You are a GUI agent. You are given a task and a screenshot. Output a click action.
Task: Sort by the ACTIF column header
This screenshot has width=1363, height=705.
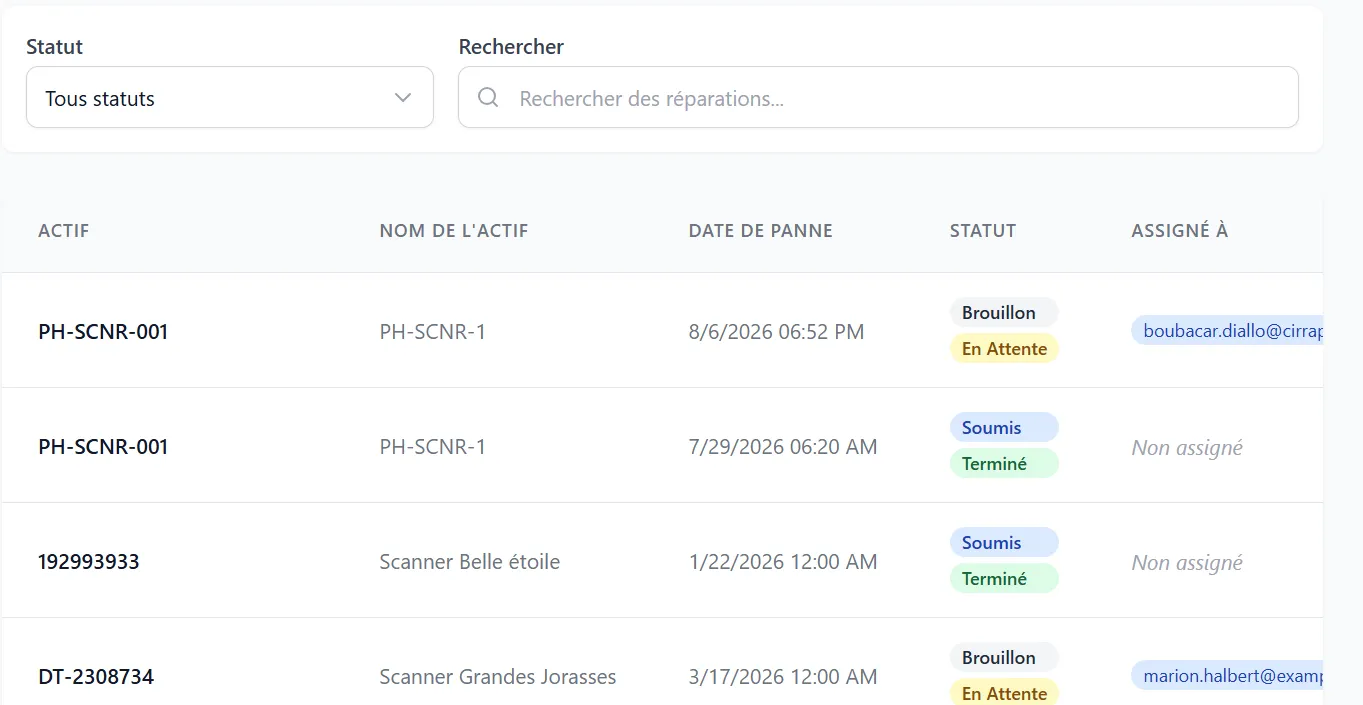point(64,231)
